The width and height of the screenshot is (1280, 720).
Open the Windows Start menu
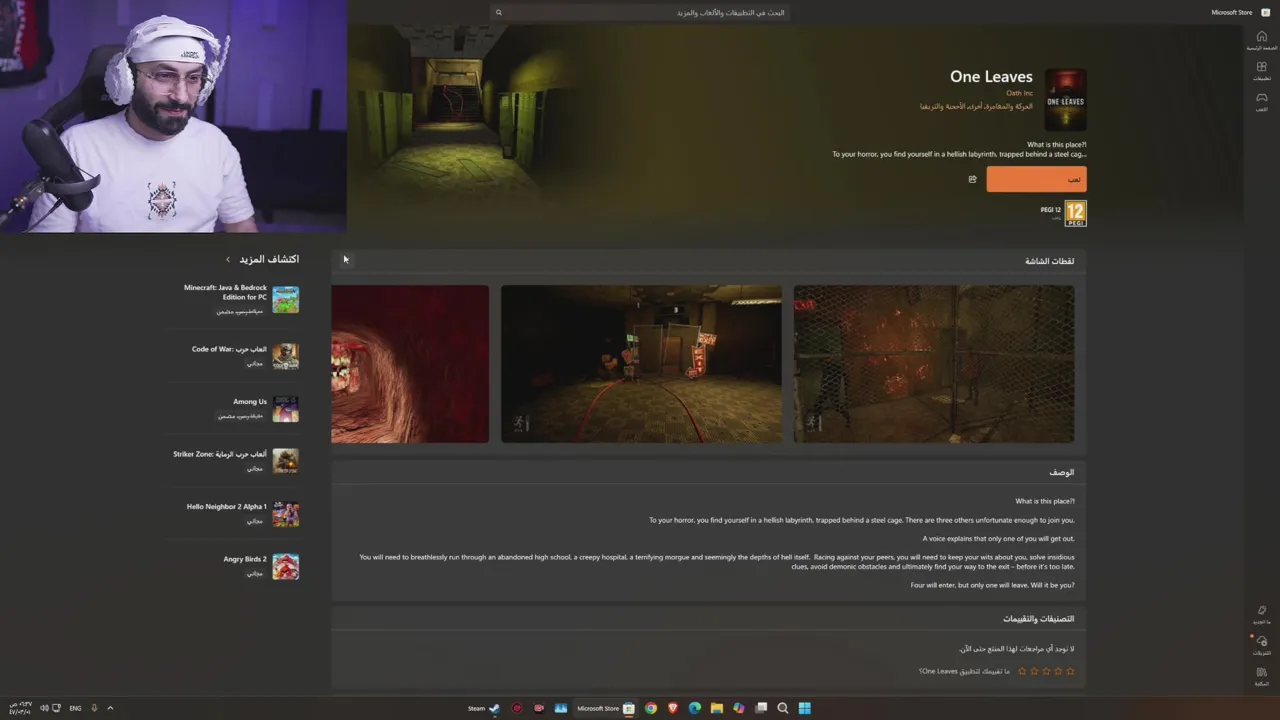(x=805, y=708)
